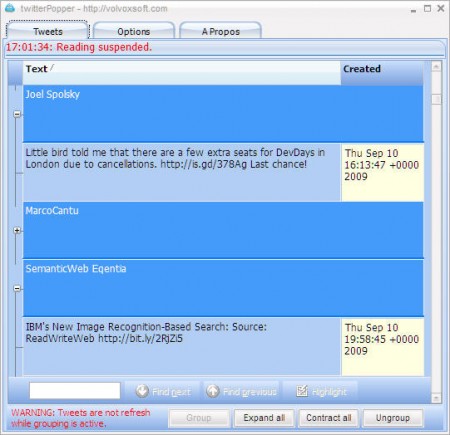Click the grouping WARNING message text
Screen dimensions: 450x435
(x=80, y=418)
